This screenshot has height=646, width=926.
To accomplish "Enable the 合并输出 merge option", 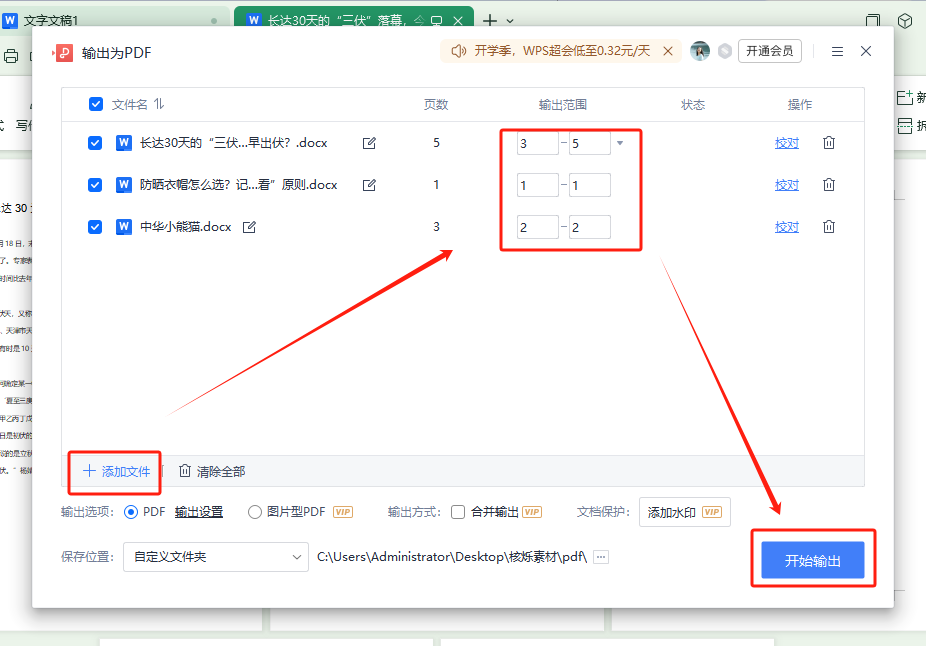I will 456,511.
